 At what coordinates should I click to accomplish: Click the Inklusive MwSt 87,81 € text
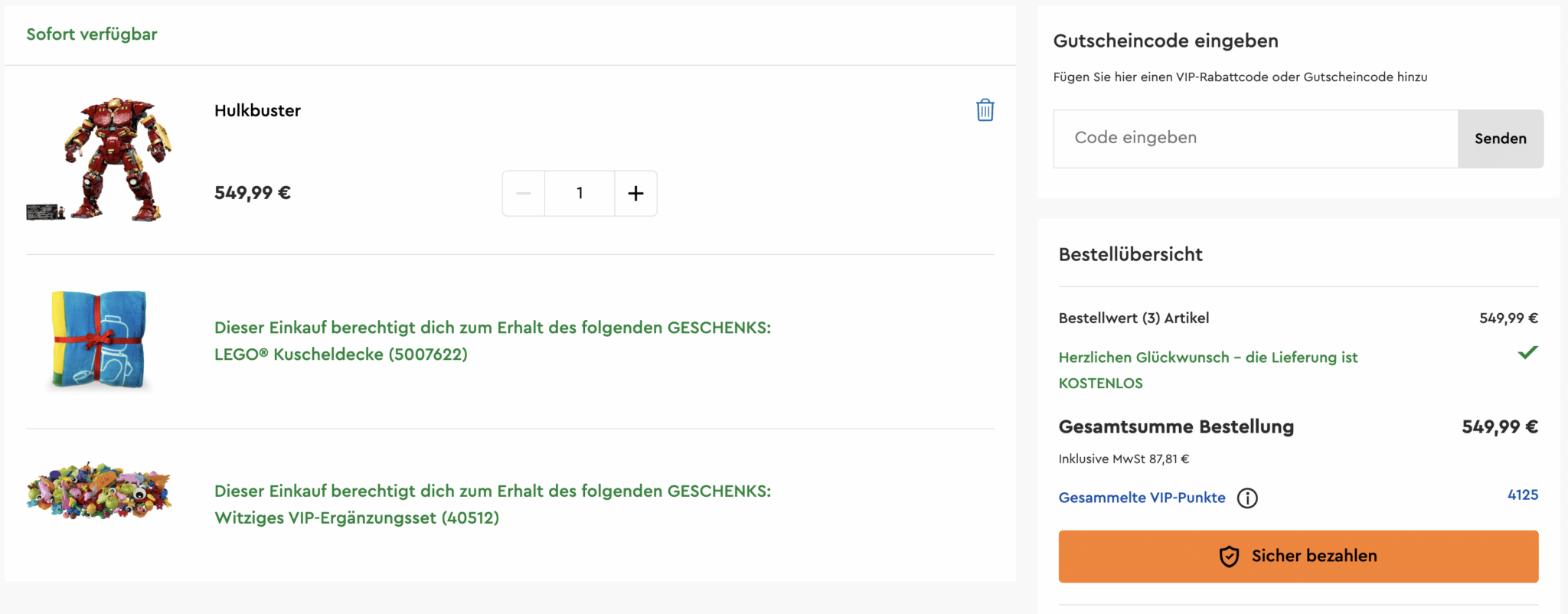[1124, 459]
